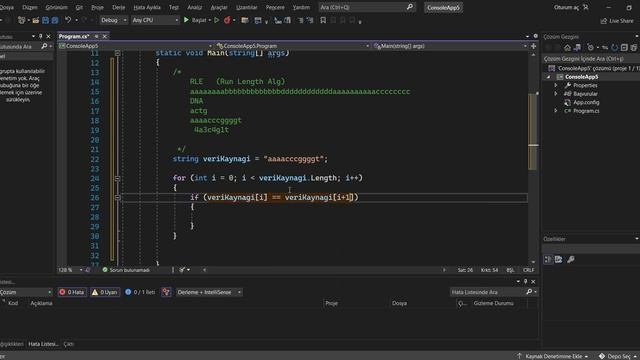Click the Live Share button

pyautogui.click(x=618, y=21)
